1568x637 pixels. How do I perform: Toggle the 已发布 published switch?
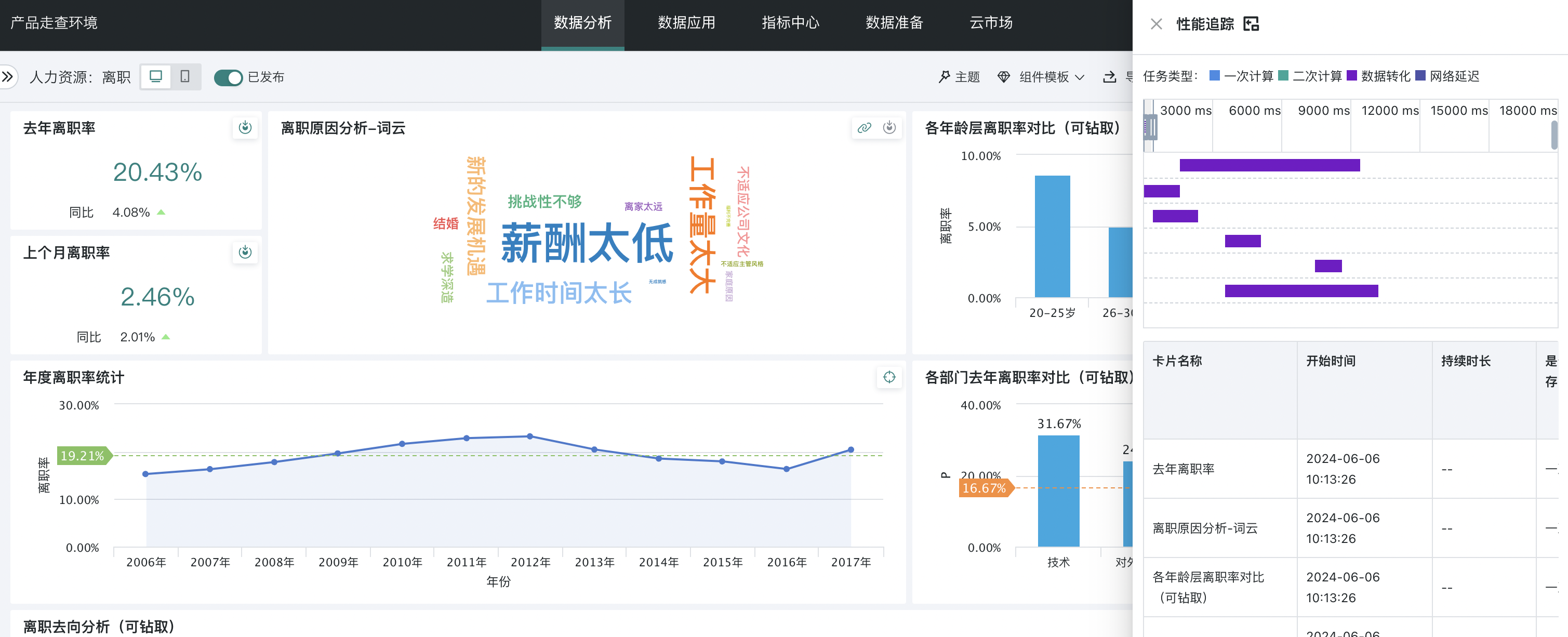pyautogui.click(x=228, y=77)
